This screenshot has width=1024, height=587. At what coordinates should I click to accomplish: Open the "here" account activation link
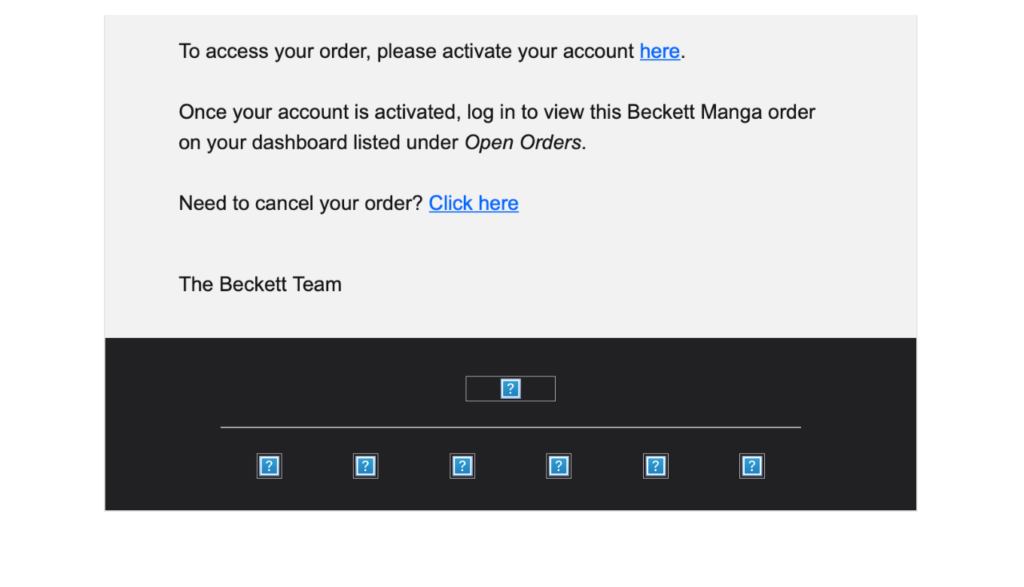coord(660,51)
